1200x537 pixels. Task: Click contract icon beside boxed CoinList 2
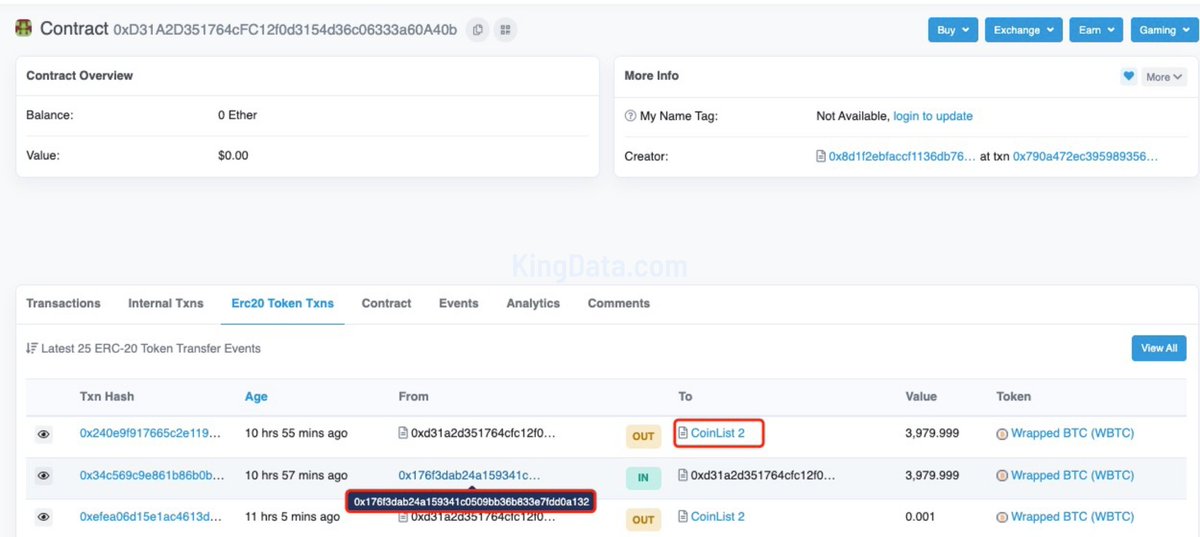click(684, 433)
